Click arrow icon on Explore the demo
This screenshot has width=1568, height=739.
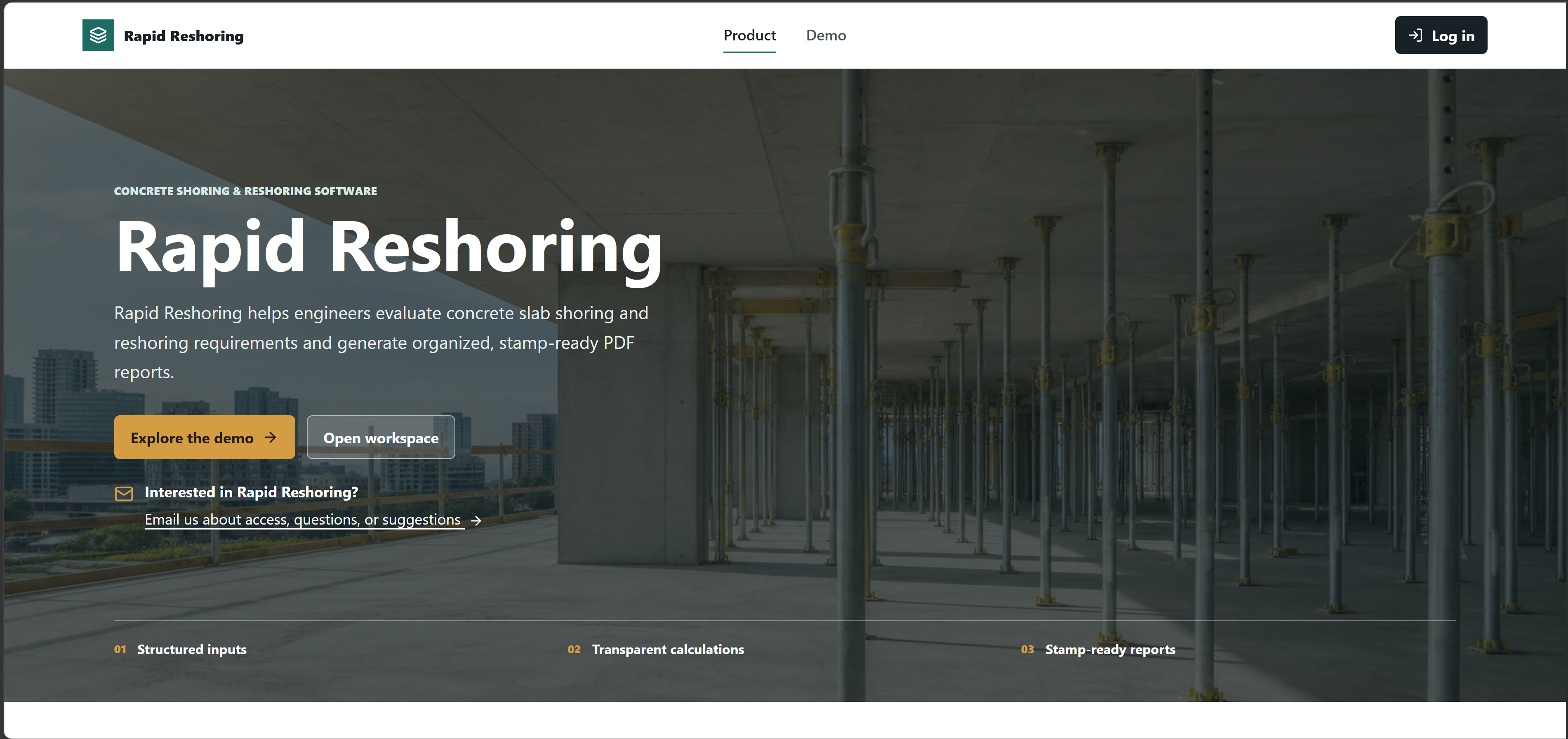[x=271, y=437]
